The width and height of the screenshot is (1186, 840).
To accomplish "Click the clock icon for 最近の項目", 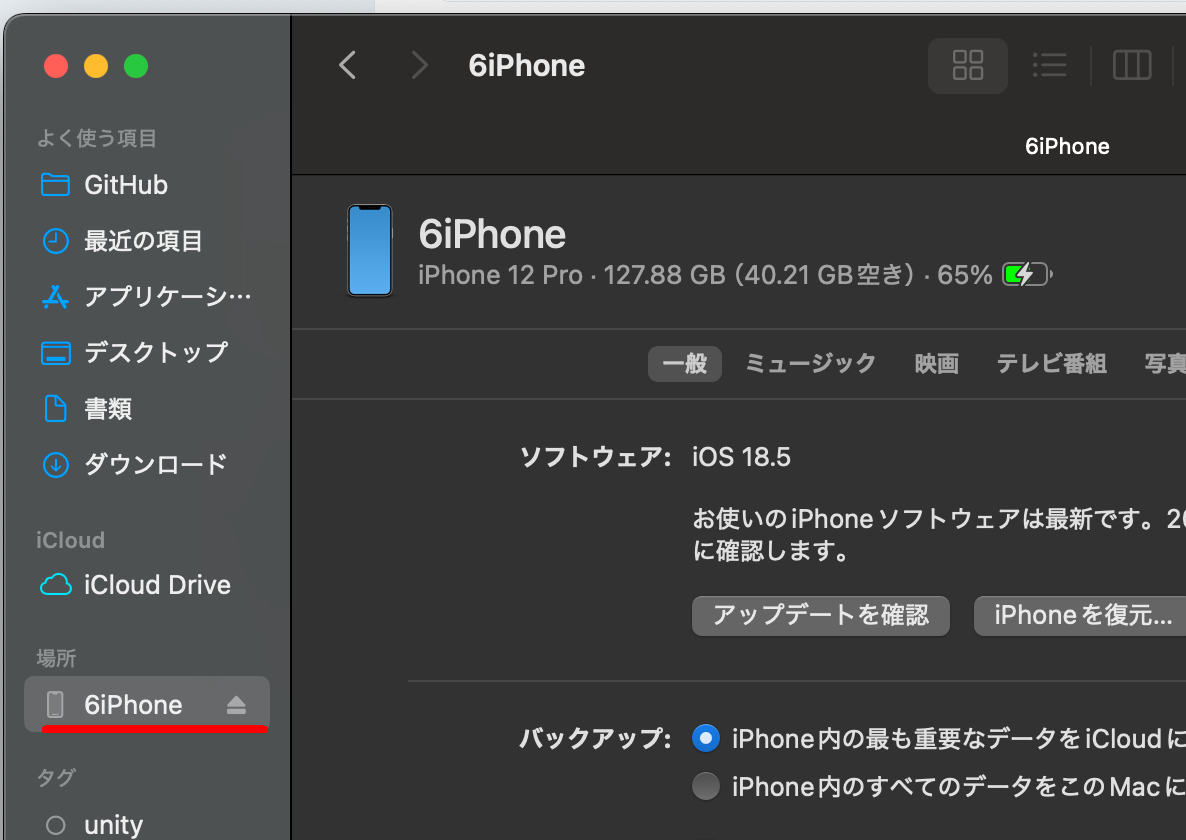I will [x=55, y=241].
